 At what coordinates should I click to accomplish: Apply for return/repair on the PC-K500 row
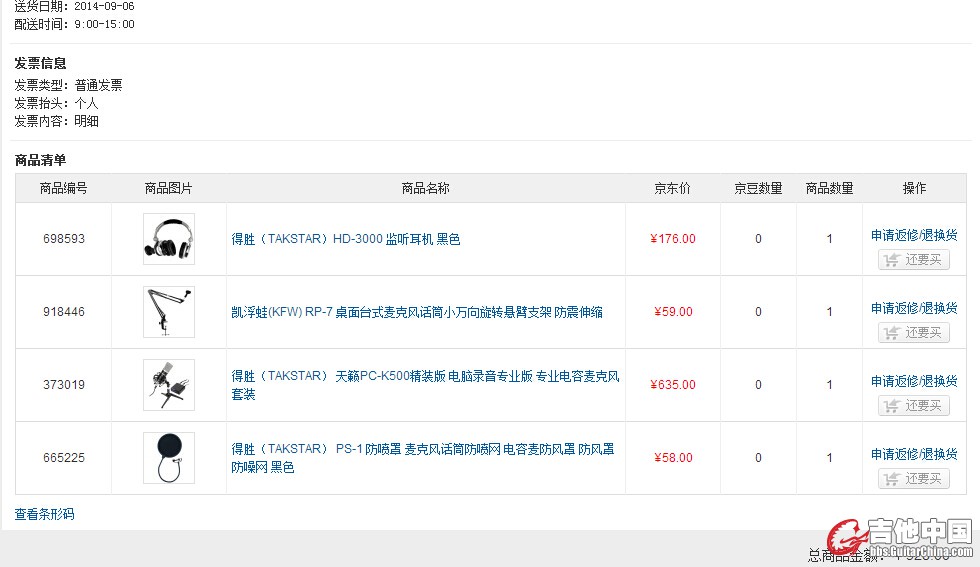tap(914, 381)
